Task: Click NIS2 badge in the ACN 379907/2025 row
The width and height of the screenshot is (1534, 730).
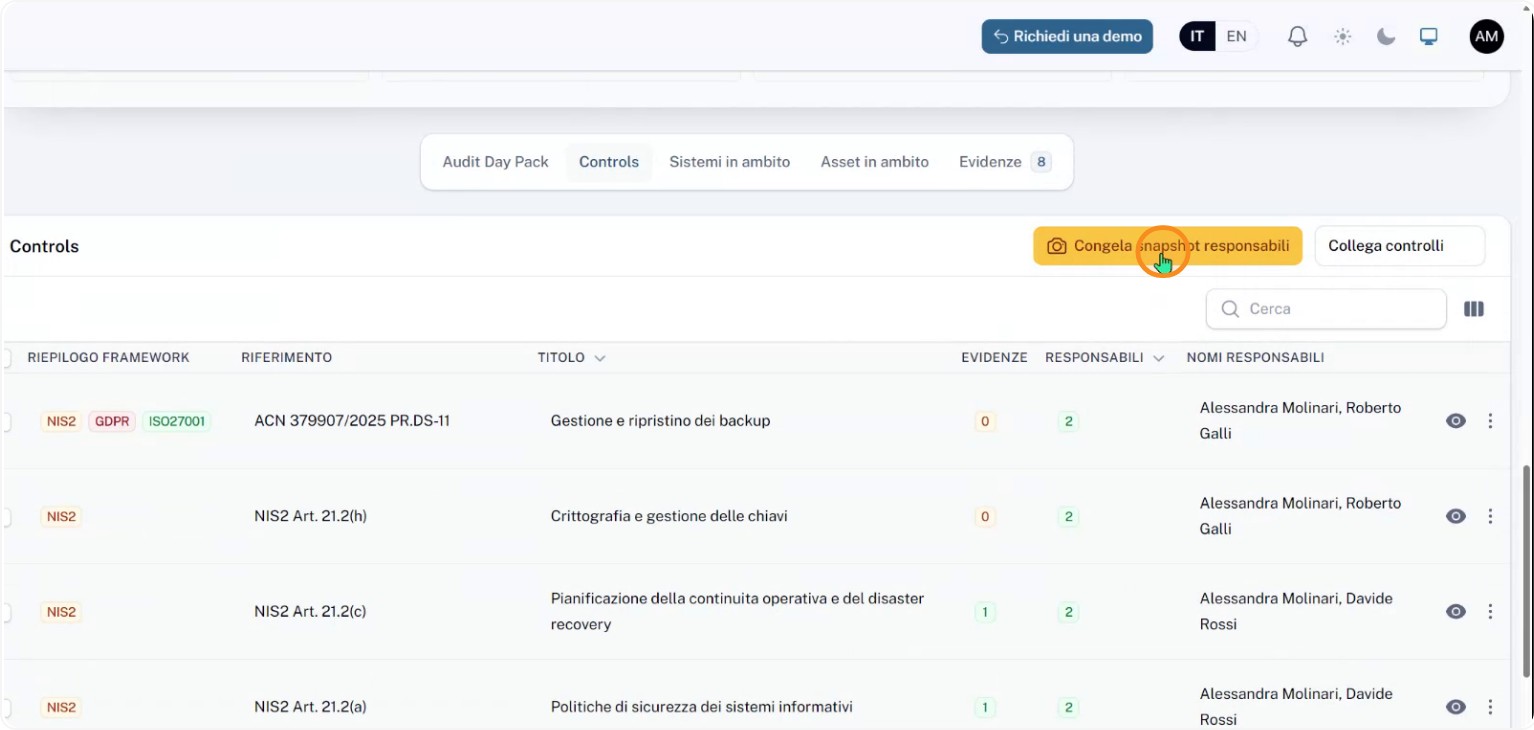Action: point(61,421)
